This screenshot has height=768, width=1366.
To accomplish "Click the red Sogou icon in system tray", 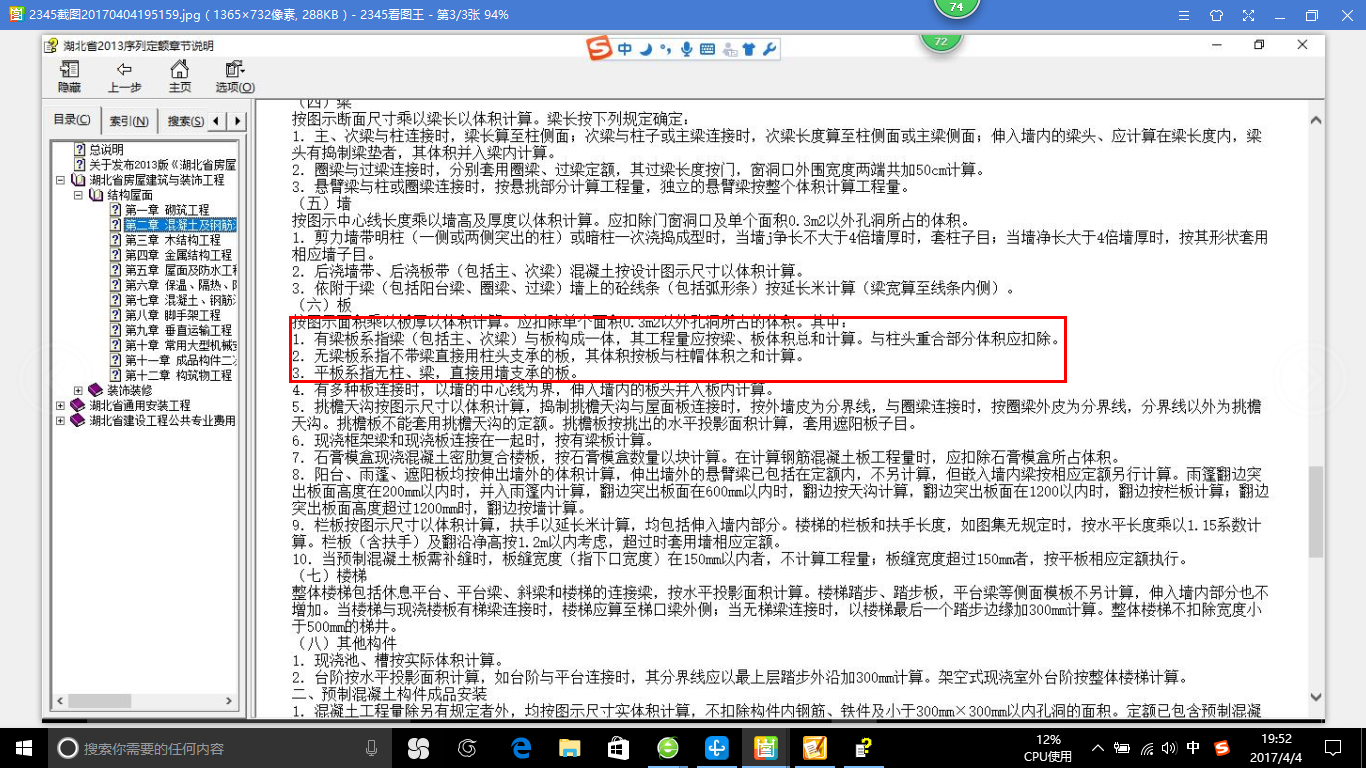I will click(x=1221, y=748).
